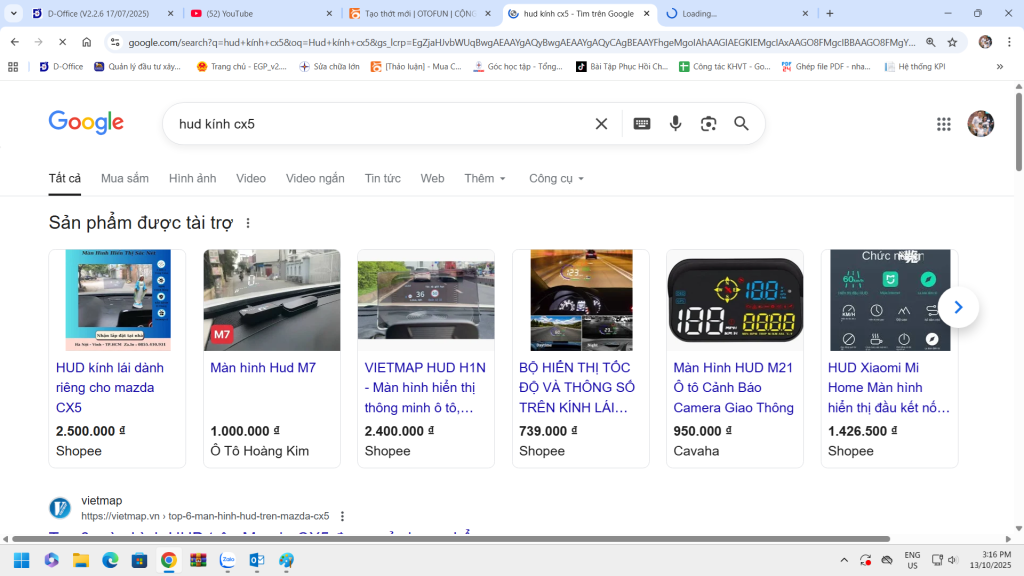The height and width of the screenshot is (576, 1024).
Task: Click the HUD M21 product thumbnail
Action: [734, 300]
